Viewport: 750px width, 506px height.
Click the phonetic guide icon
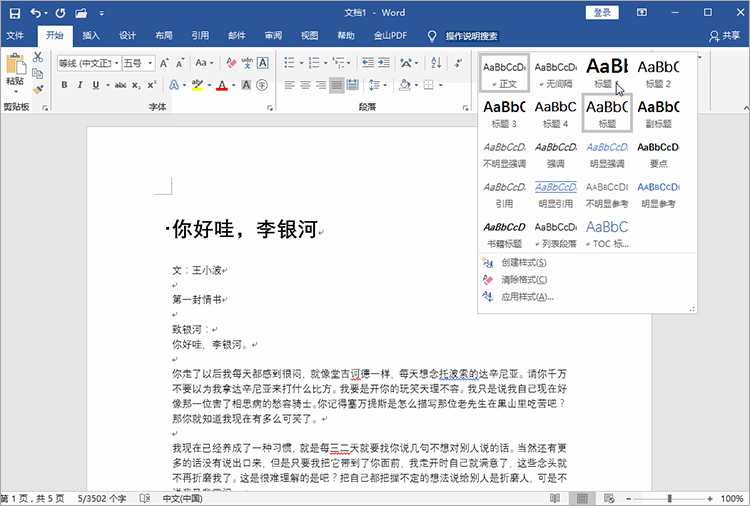(x=247, y=63)
